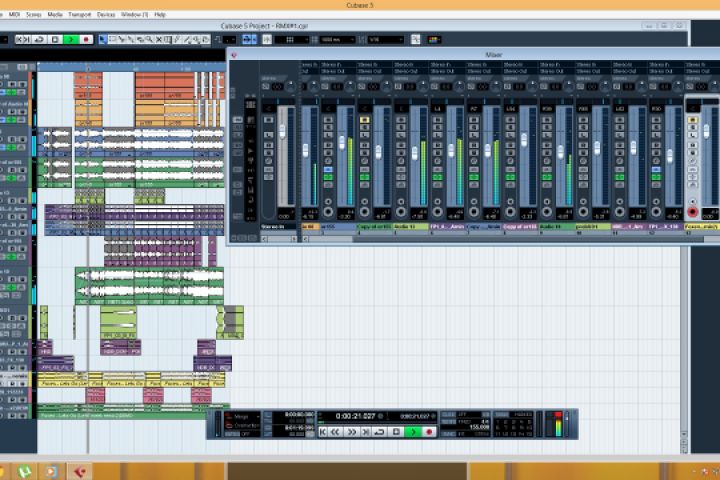This screenshot has height=480, width=720.
Task: Click the time display 0:00:21.027
Action: (x=355, y=416)
